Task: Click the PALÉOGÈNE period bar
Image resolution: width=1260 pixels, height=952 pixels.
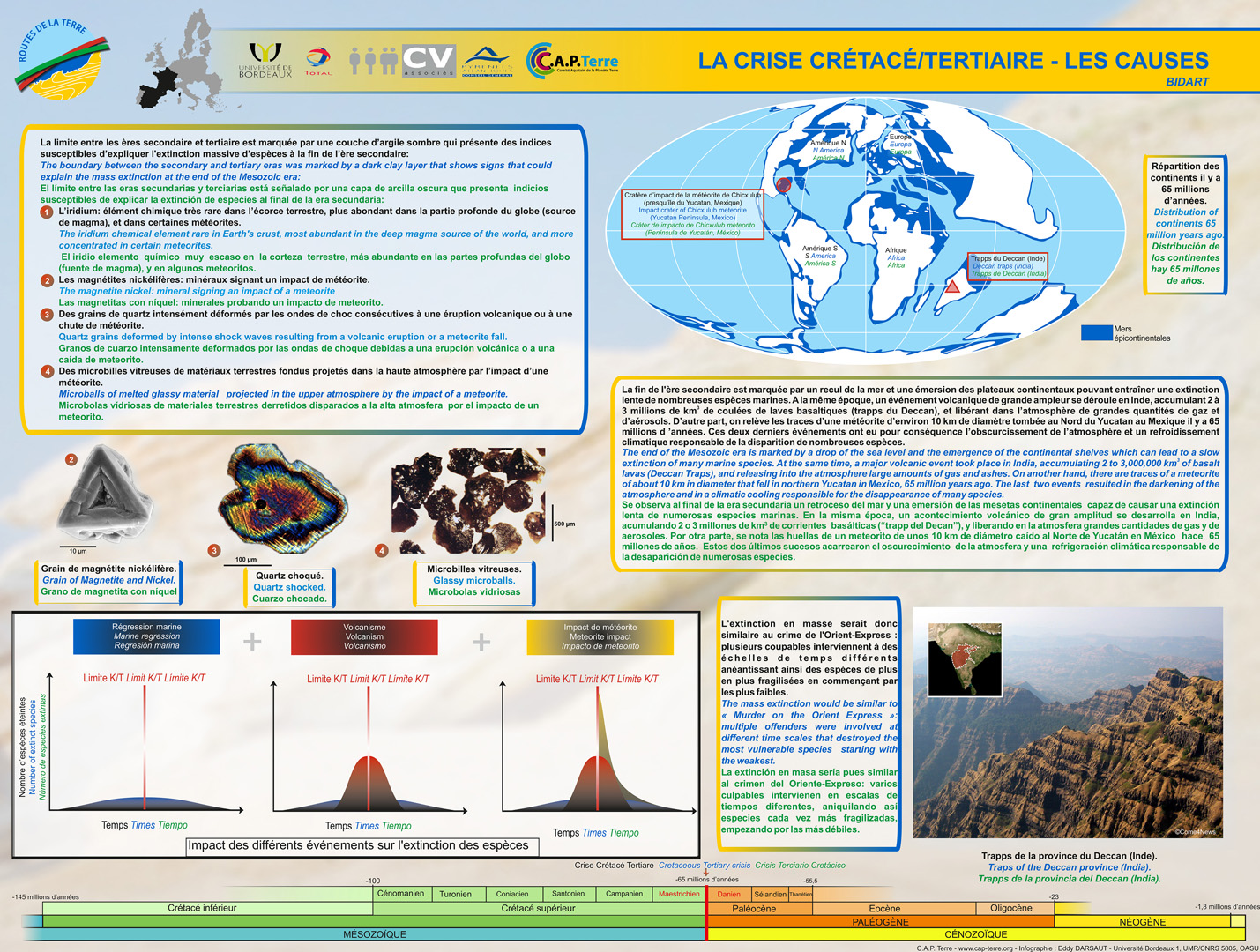Action: pos(882,922)
